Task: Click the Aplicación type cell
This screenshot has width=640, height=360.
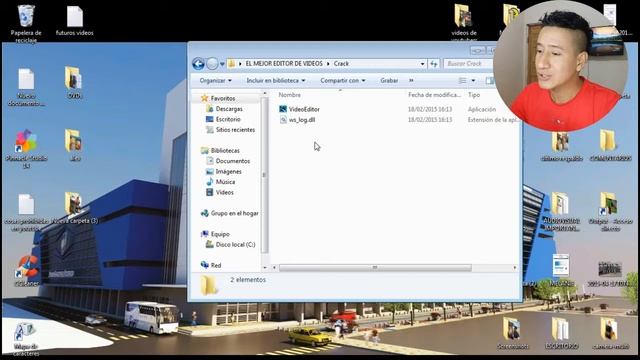Action: (x=482, y=109)
